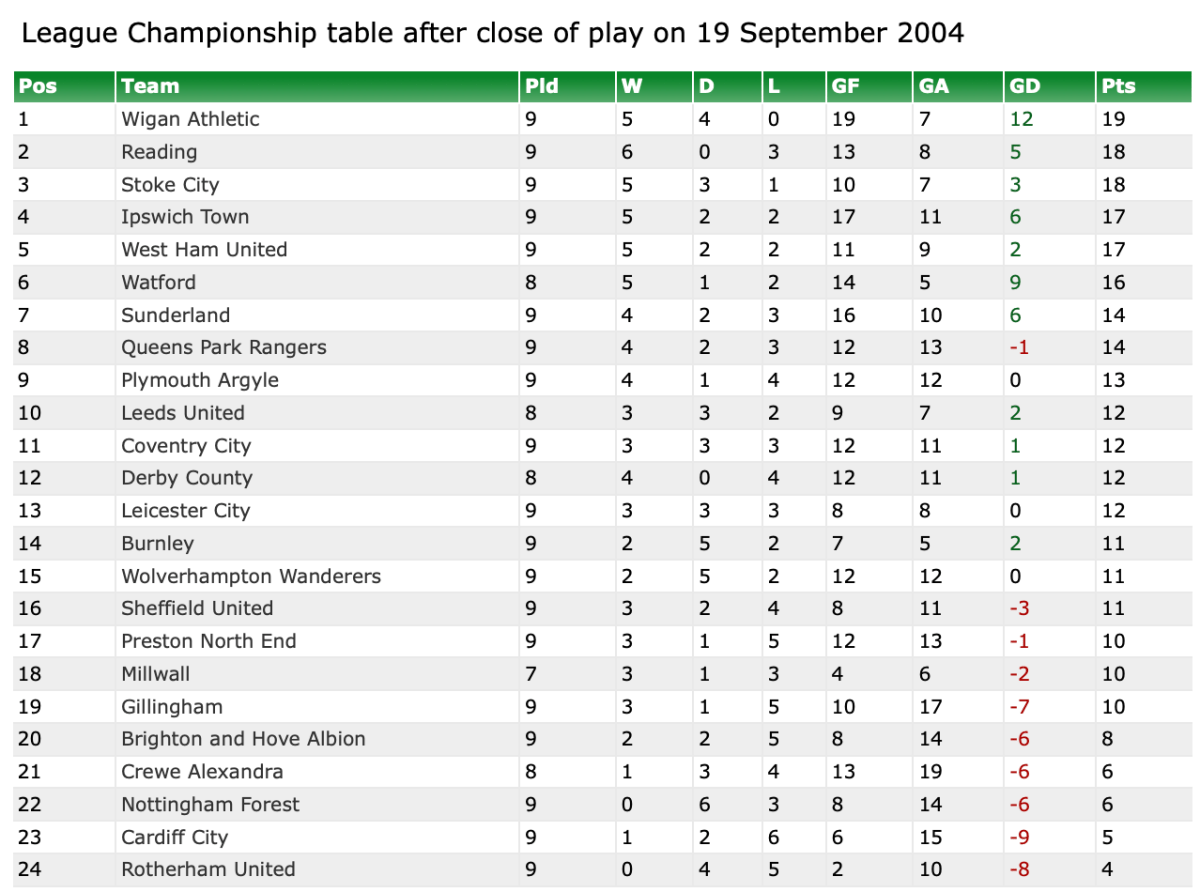
Task: Click the Pos column header
Action: 38,86
